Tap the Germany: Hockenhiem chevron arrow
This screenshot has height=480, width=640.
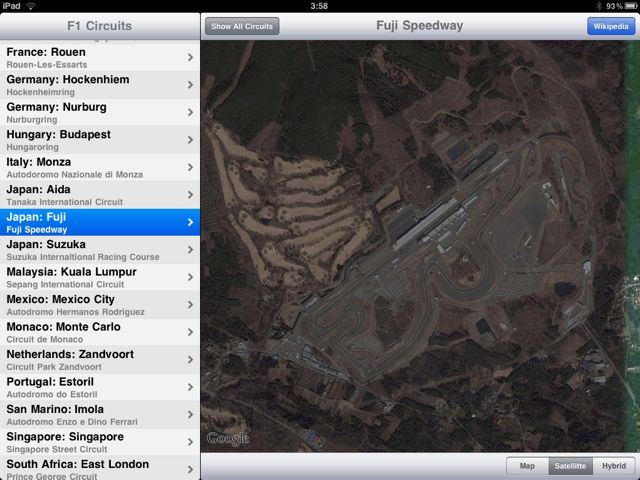[191, 85]
